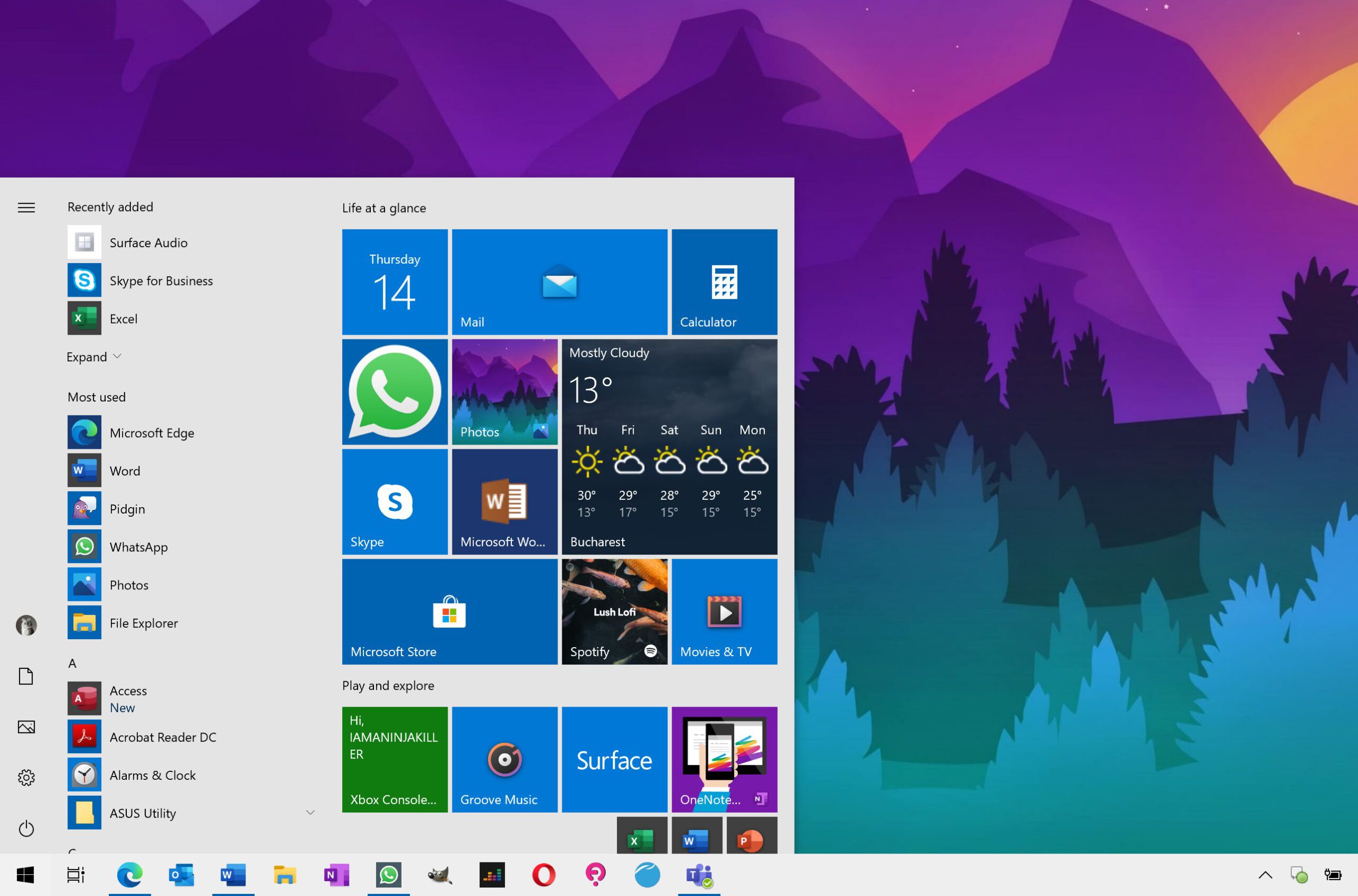Screen dimensions: 1358x896
Task: Open Outlook from the taskbar
Action: (181, 875)
